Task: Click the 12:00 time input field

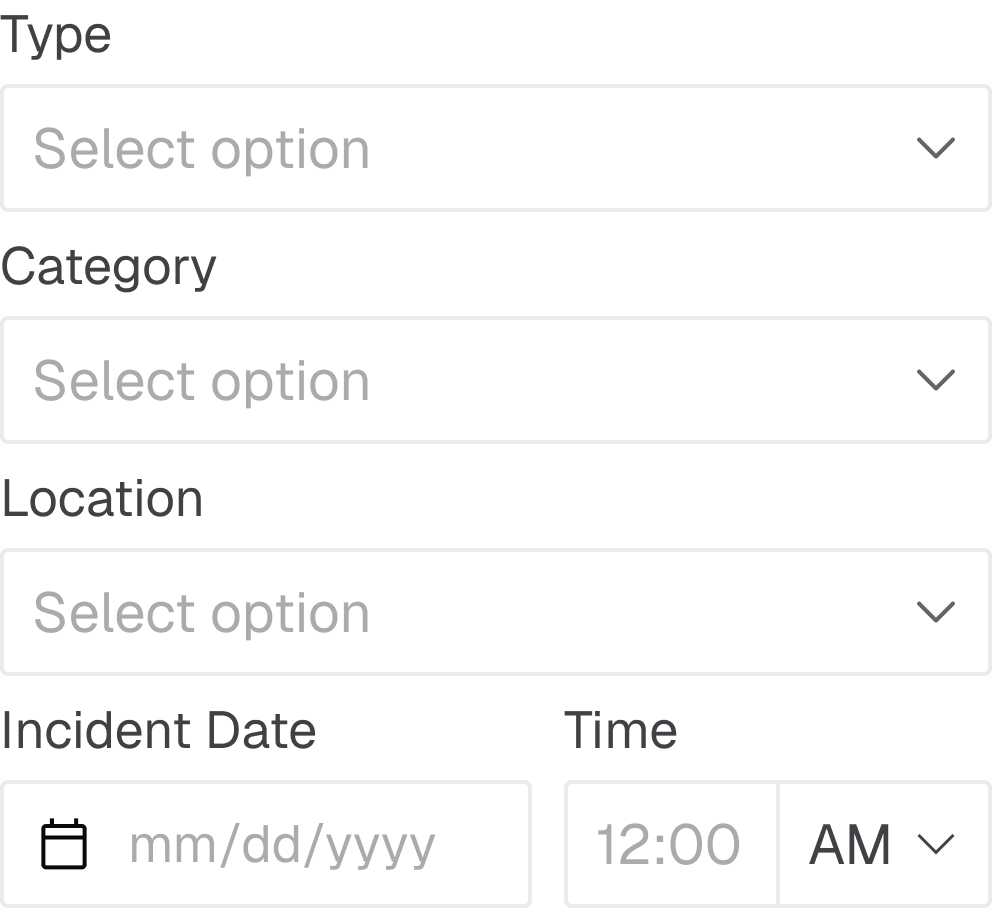Action: pos(671,844)
